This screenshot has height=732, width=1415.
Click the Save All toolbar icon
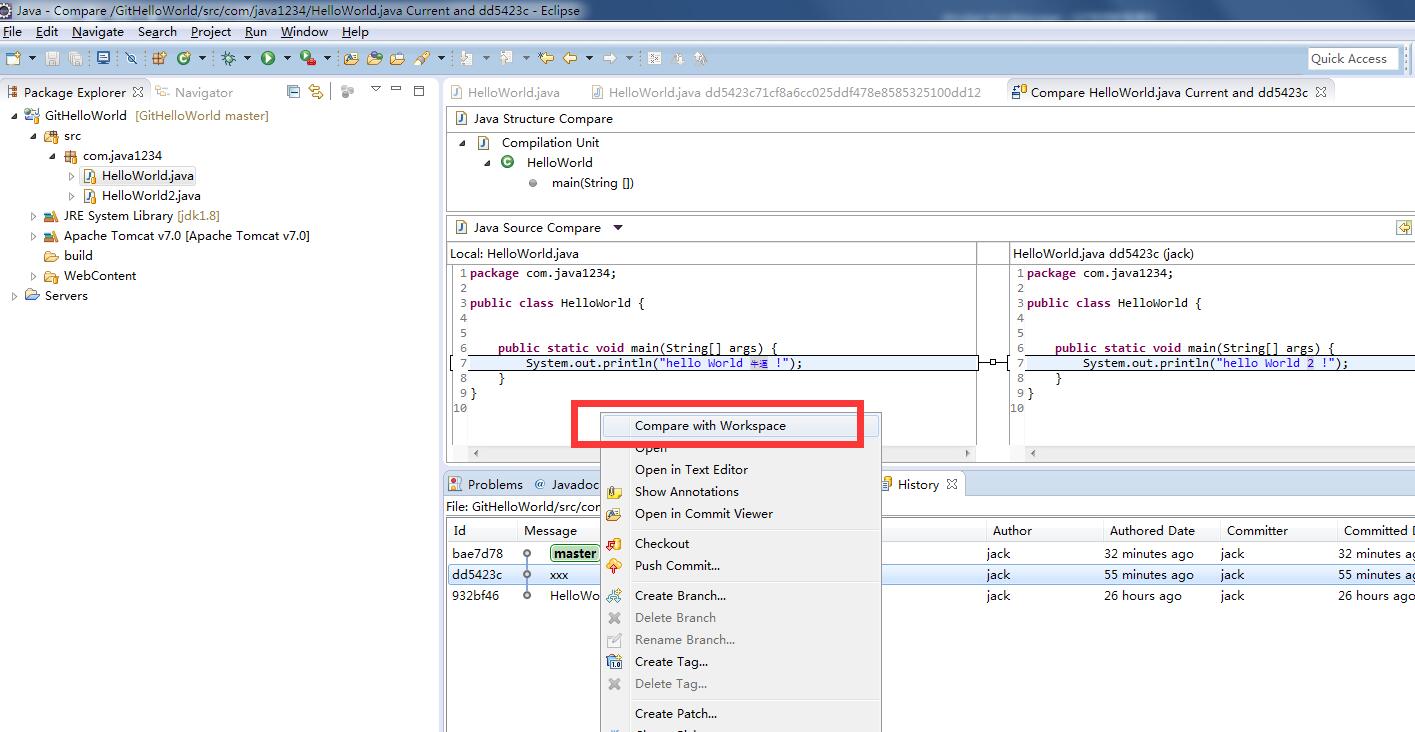[x=75, y=59]
